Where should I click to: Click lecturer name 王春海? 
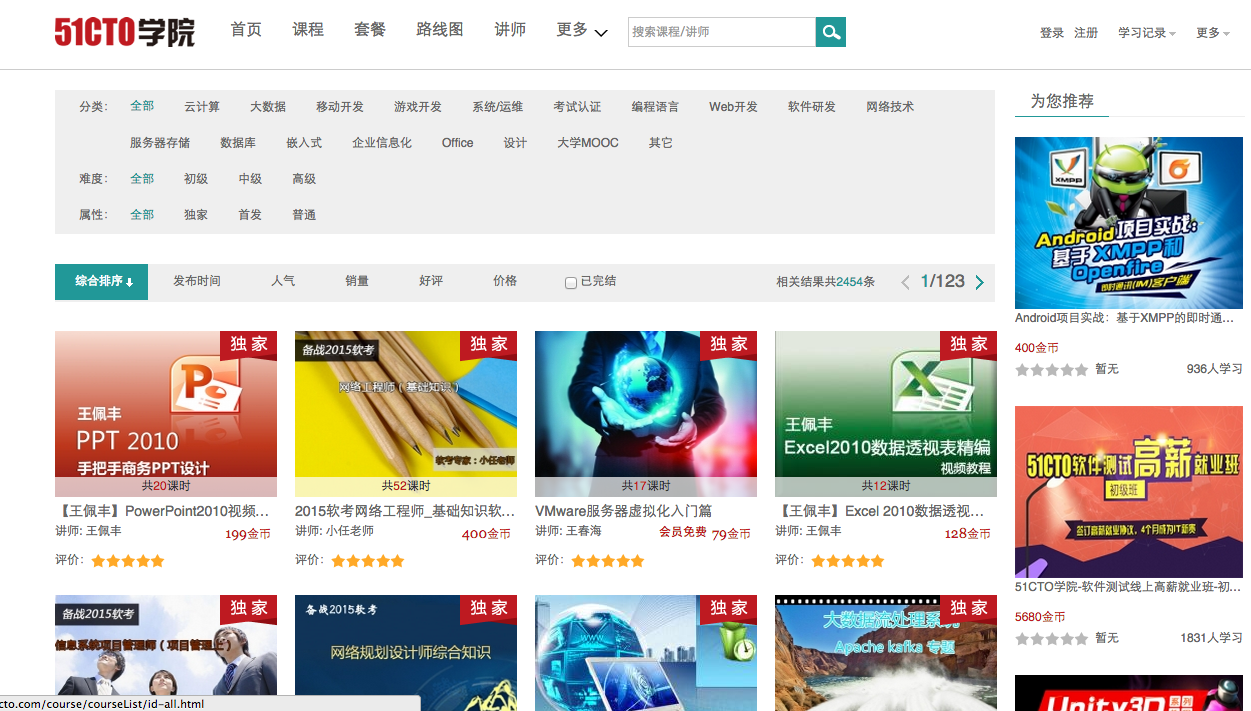point(584,531)
